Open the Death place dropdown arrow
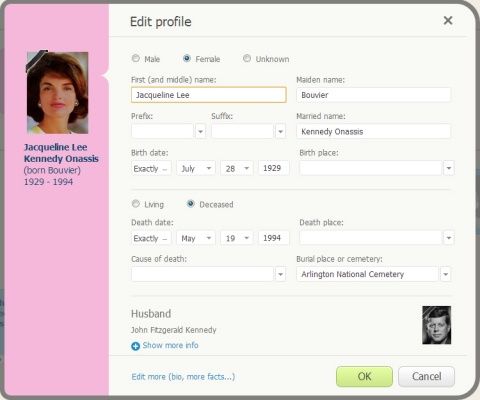The width and height of the screenshot is (480, 400). pos(449,238)
